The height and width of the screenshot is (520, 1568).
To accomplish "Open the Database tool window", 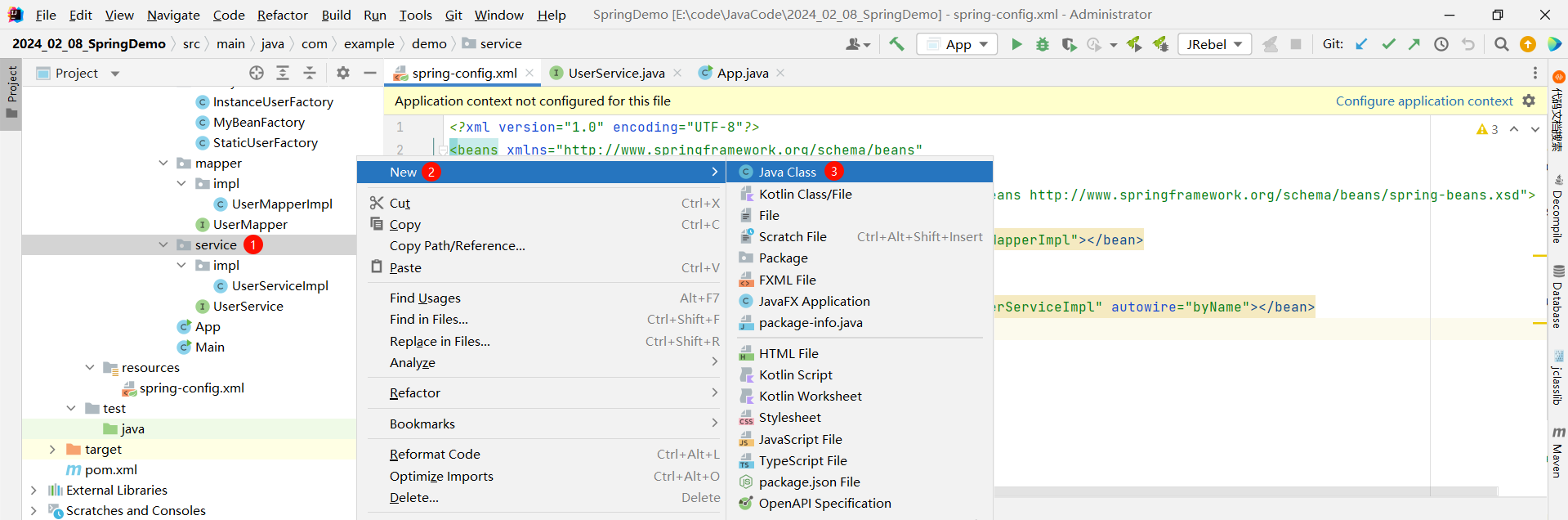I will click(1558, 297).
